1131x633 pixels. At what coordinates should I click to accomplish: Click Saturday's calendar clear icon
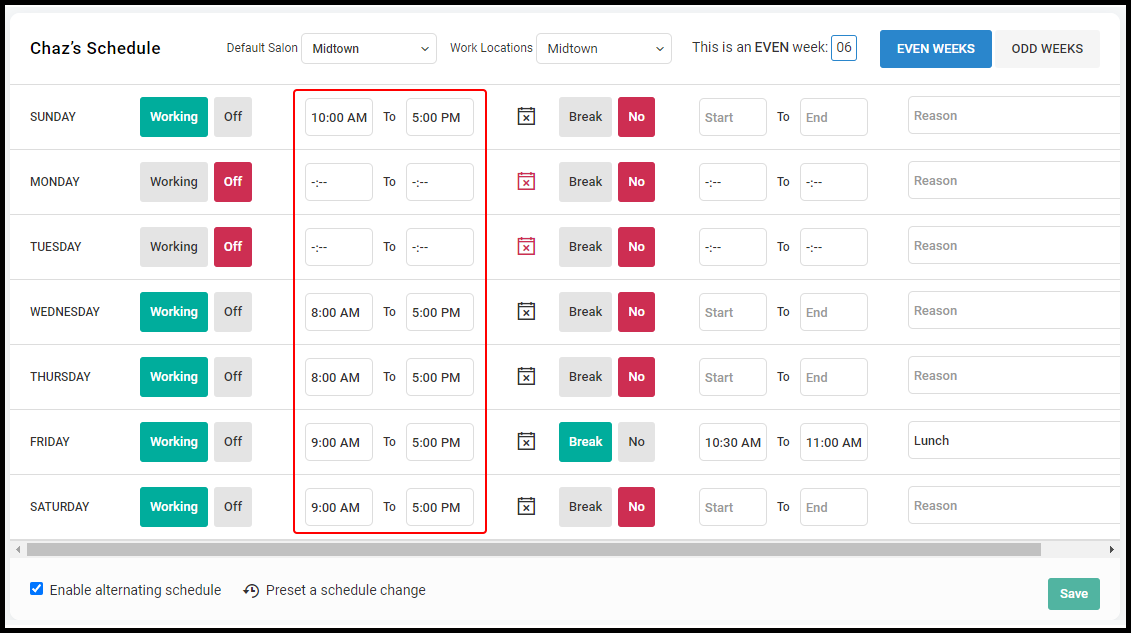(x=526, y=506)
